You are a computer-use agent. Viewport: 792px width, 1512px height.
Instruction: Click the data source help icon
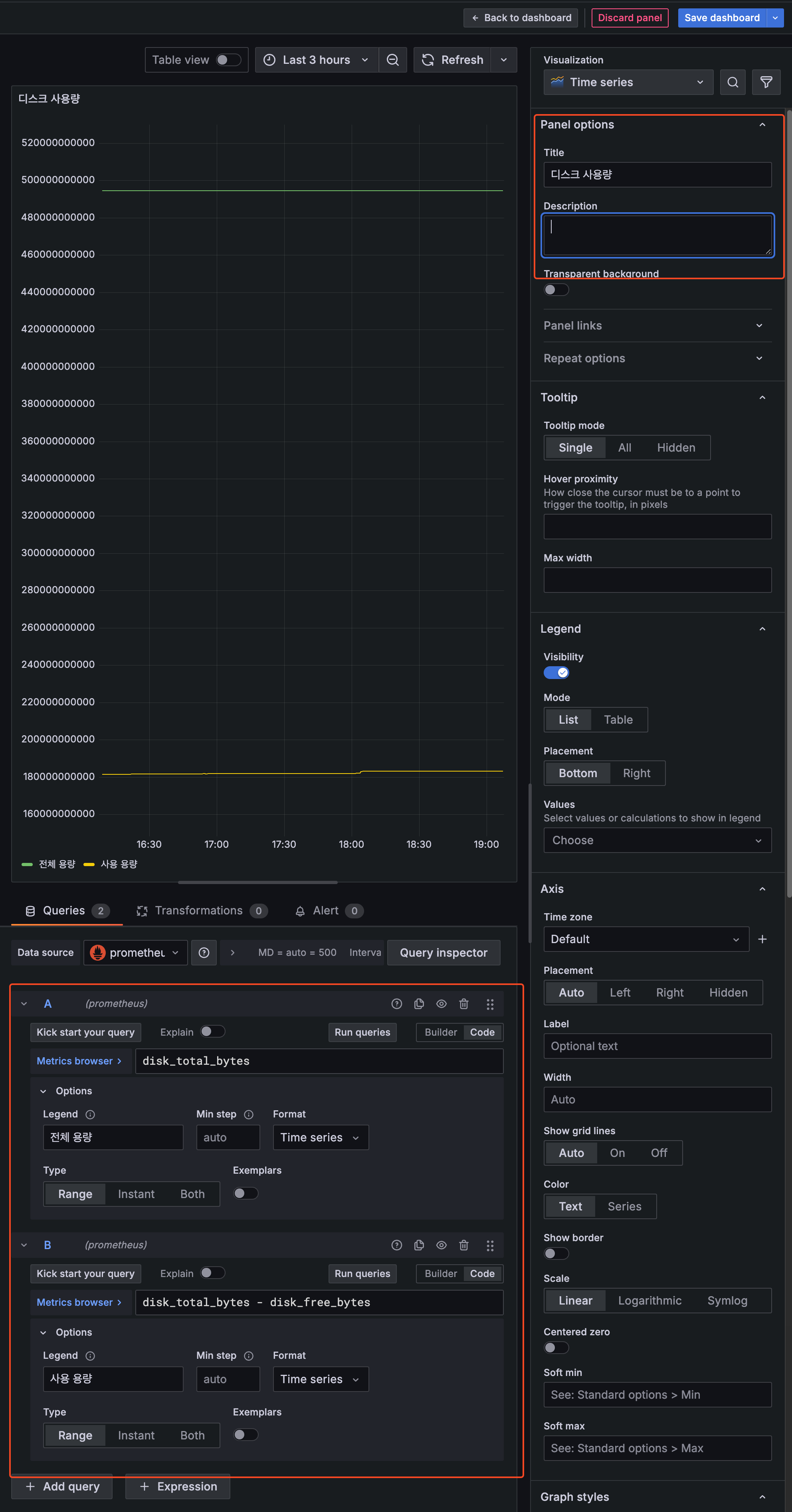[x=204, y=953]
